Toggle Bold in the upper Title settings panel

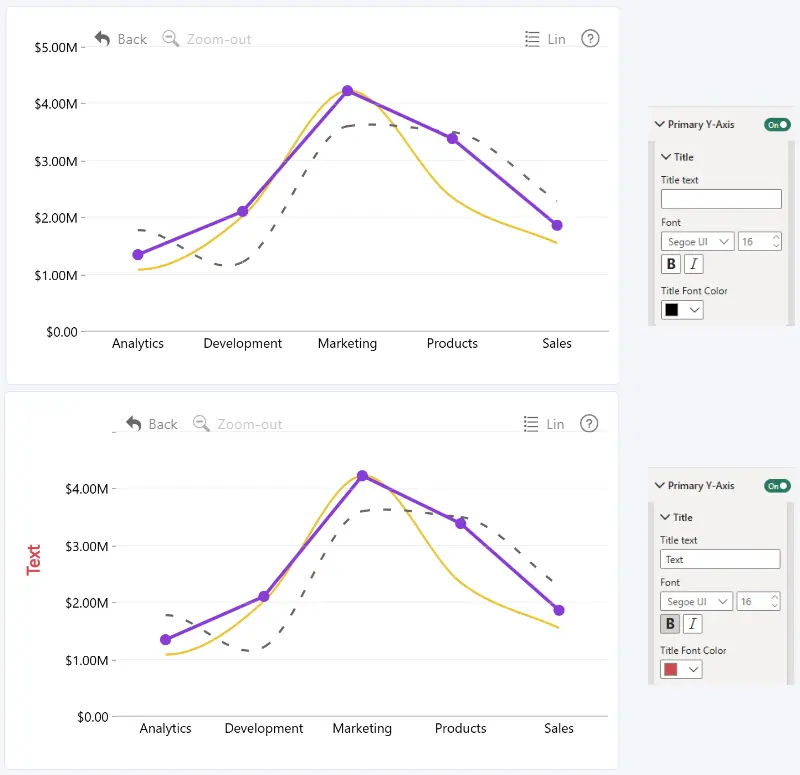(671, 264)
